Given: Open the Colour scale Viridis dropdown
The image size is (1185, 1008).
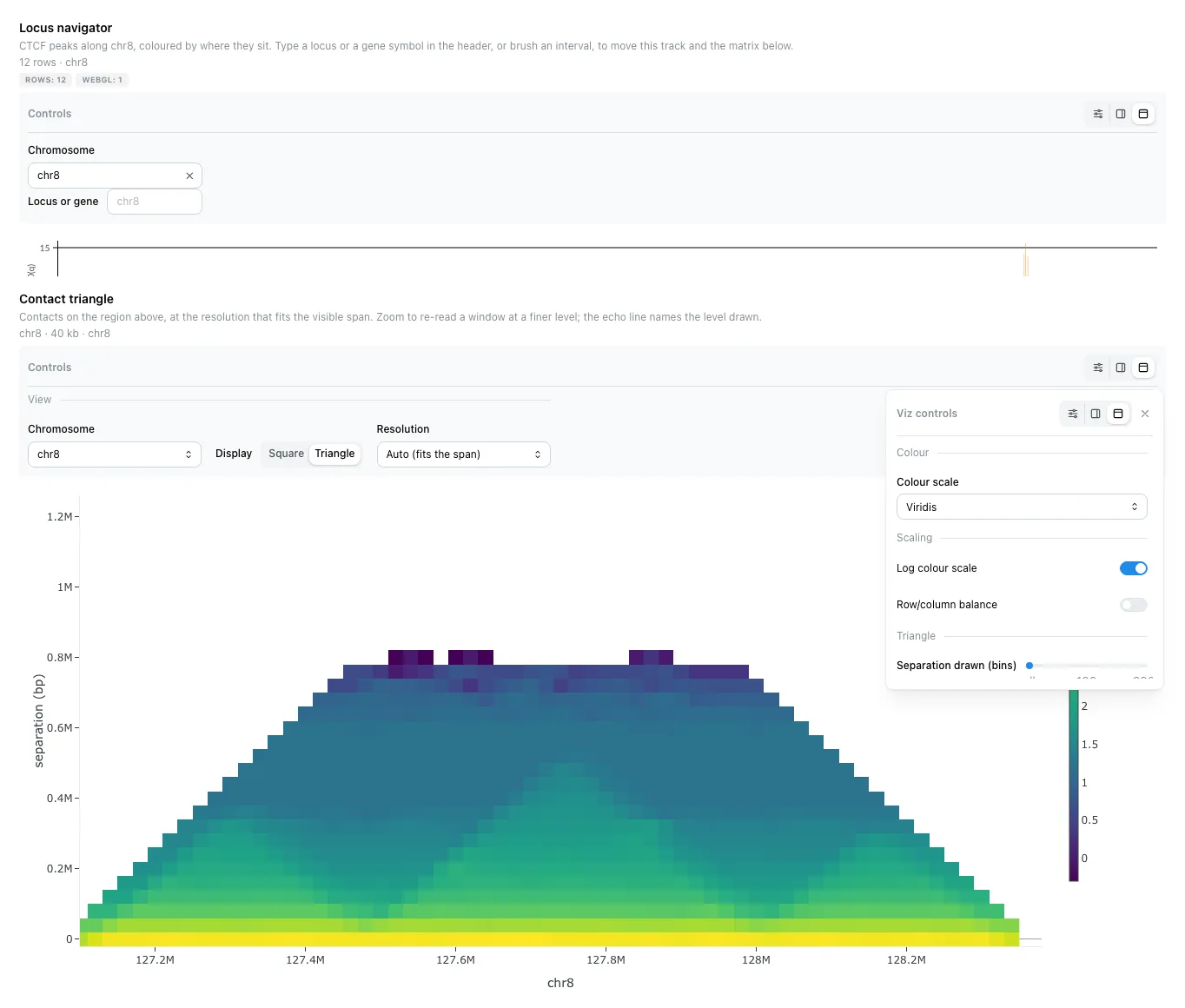Looking at the screenshot, I should pos(1022,507).
